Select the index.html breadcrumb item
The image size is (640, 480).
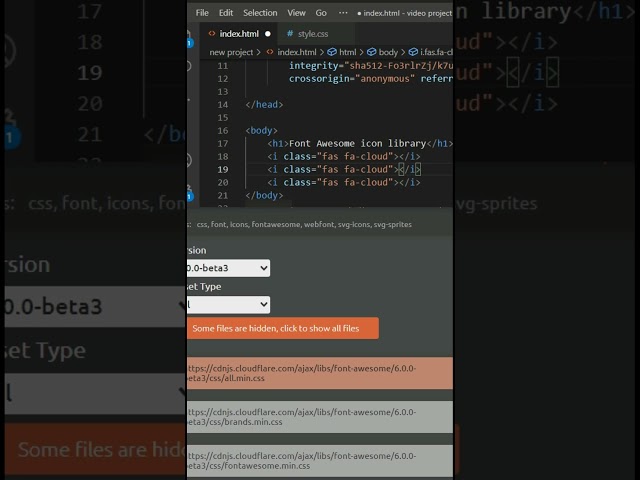pos(297,52)
